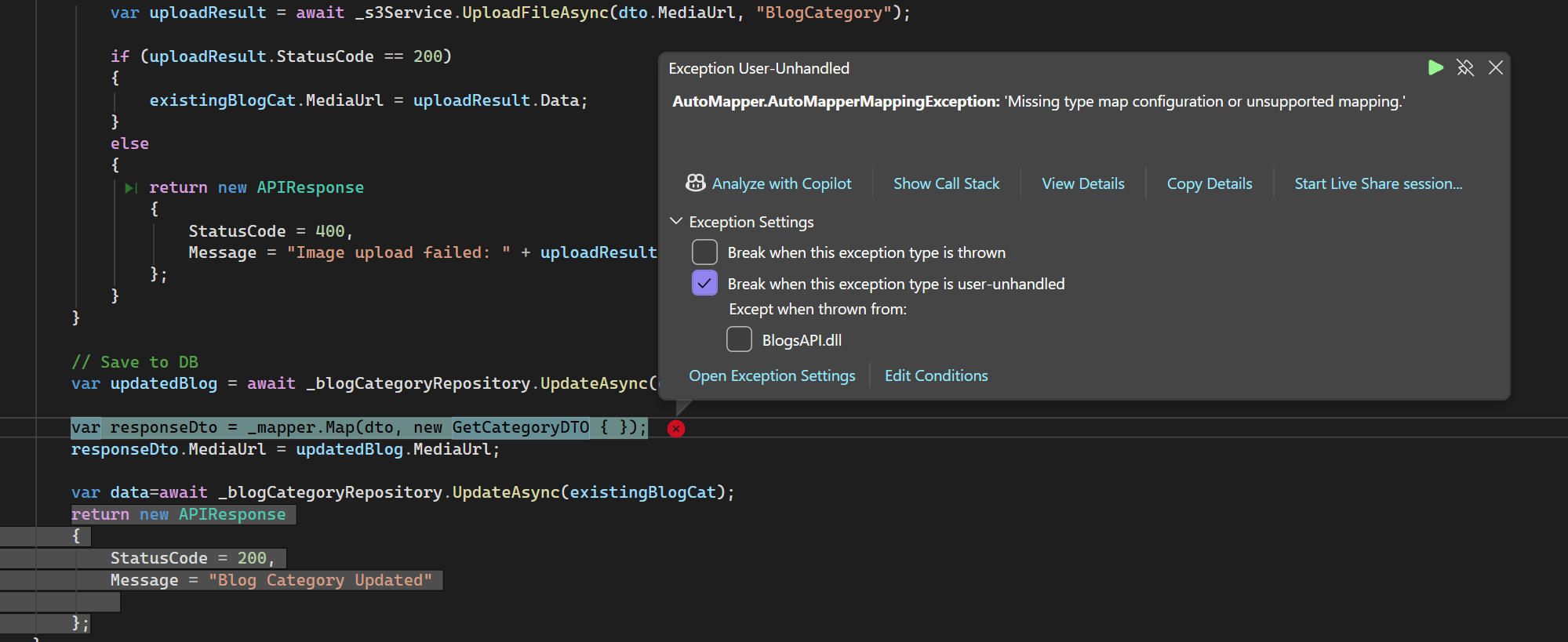This screenshot has height=642, width=1568.
Task: Click the Copilot icon beside Analyze with Copilot
Action: click(696, 183)
